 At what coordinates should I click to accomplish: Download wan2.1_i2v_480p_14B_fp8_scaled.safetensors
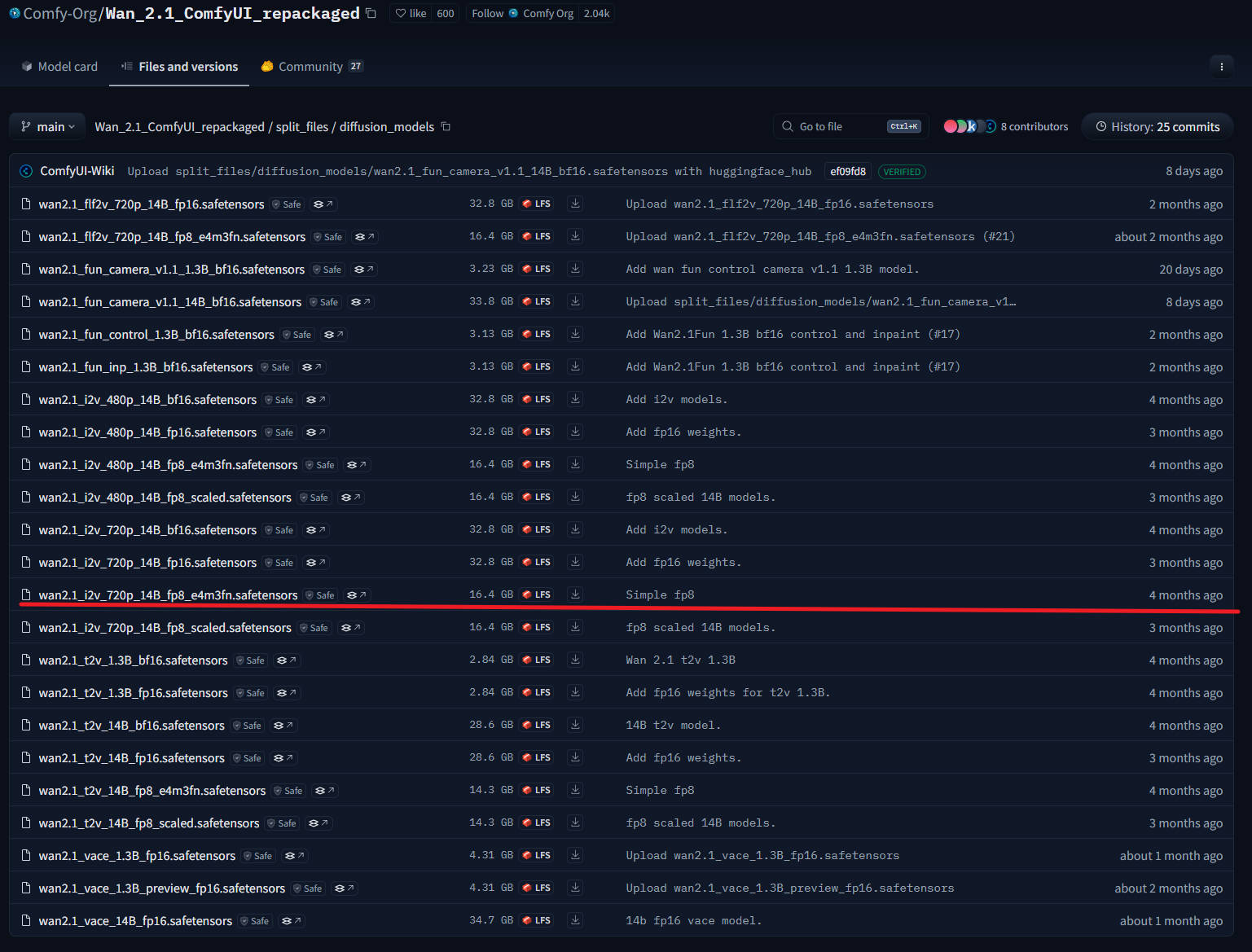[575, 497]
